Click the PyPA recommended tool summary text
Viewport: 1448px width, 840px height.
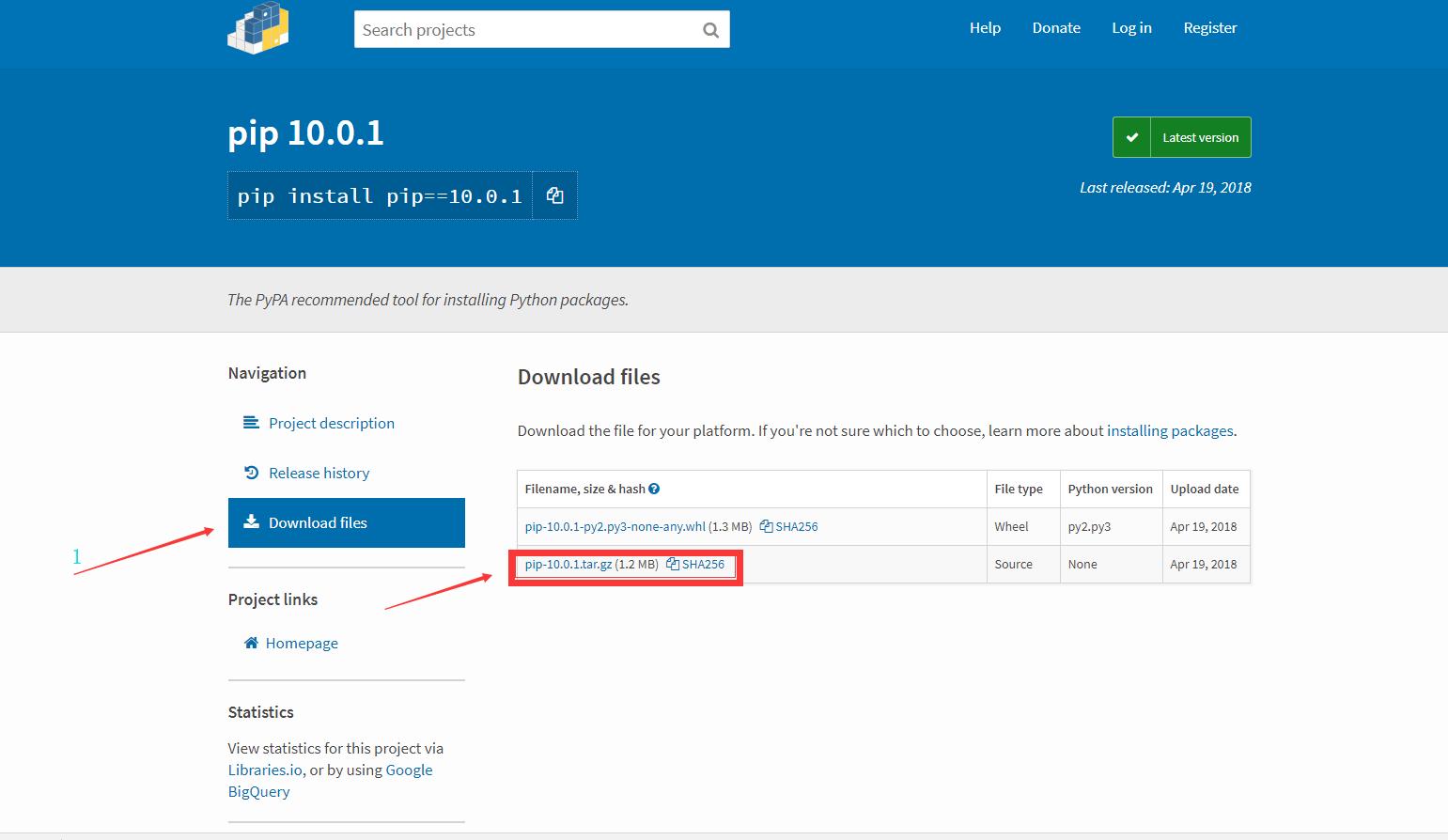[x=428, y=300]
